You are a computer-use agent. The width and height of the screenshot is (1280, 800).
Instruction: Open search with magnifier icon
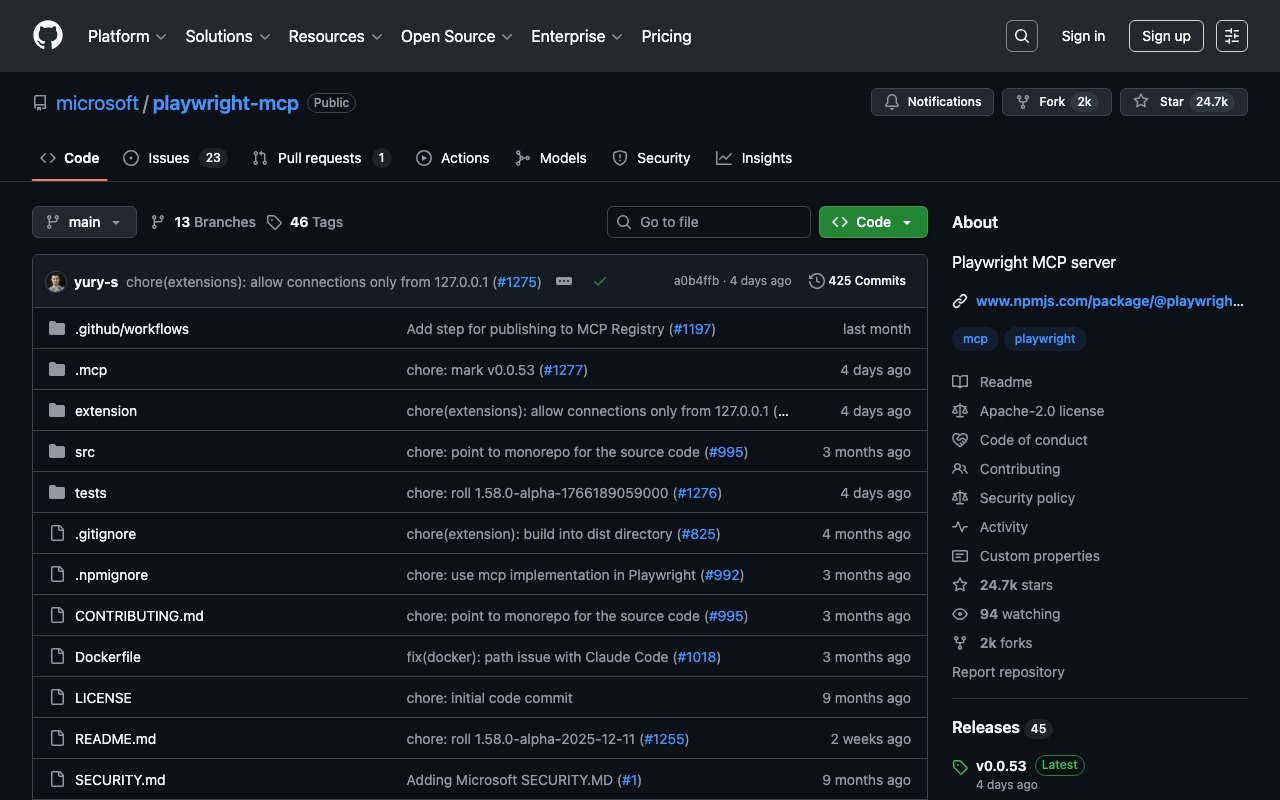1021,36
